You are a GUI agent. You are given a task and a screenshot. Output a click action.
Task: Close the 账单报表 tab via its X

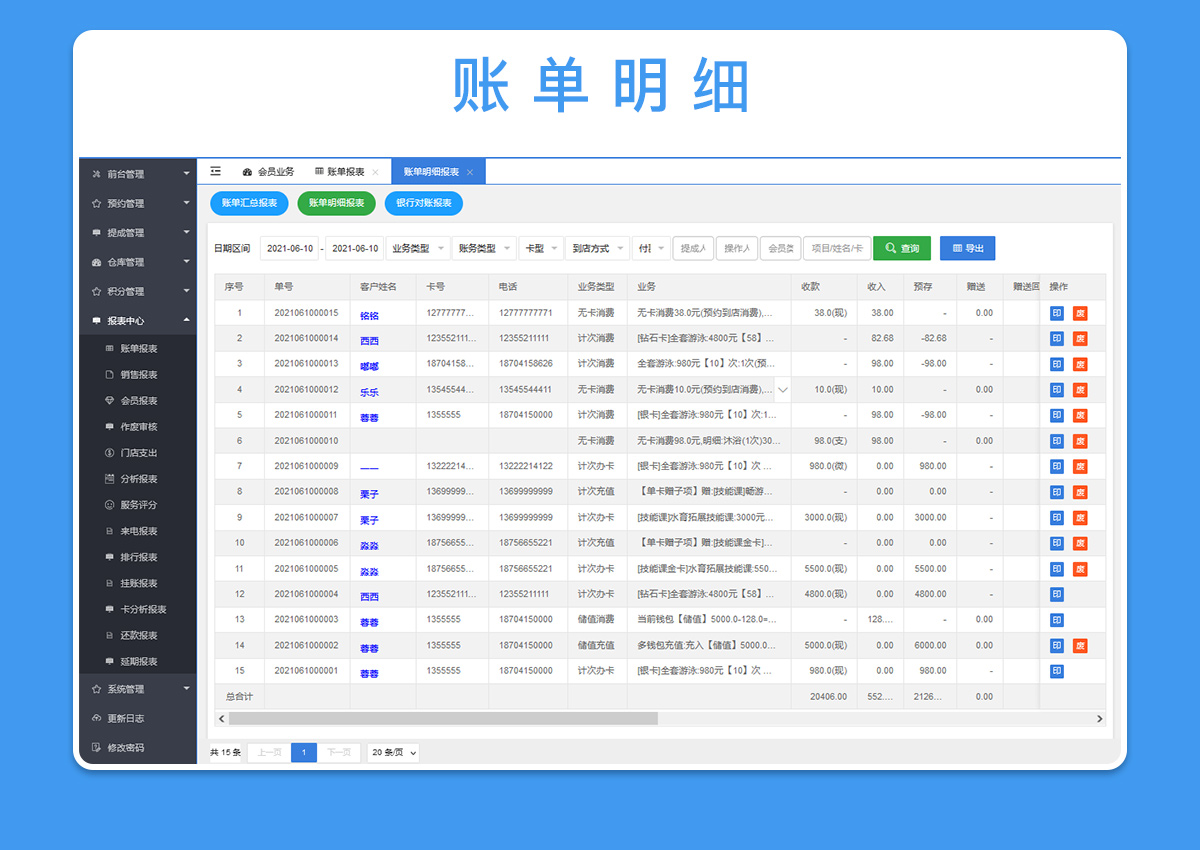(375, 172)
